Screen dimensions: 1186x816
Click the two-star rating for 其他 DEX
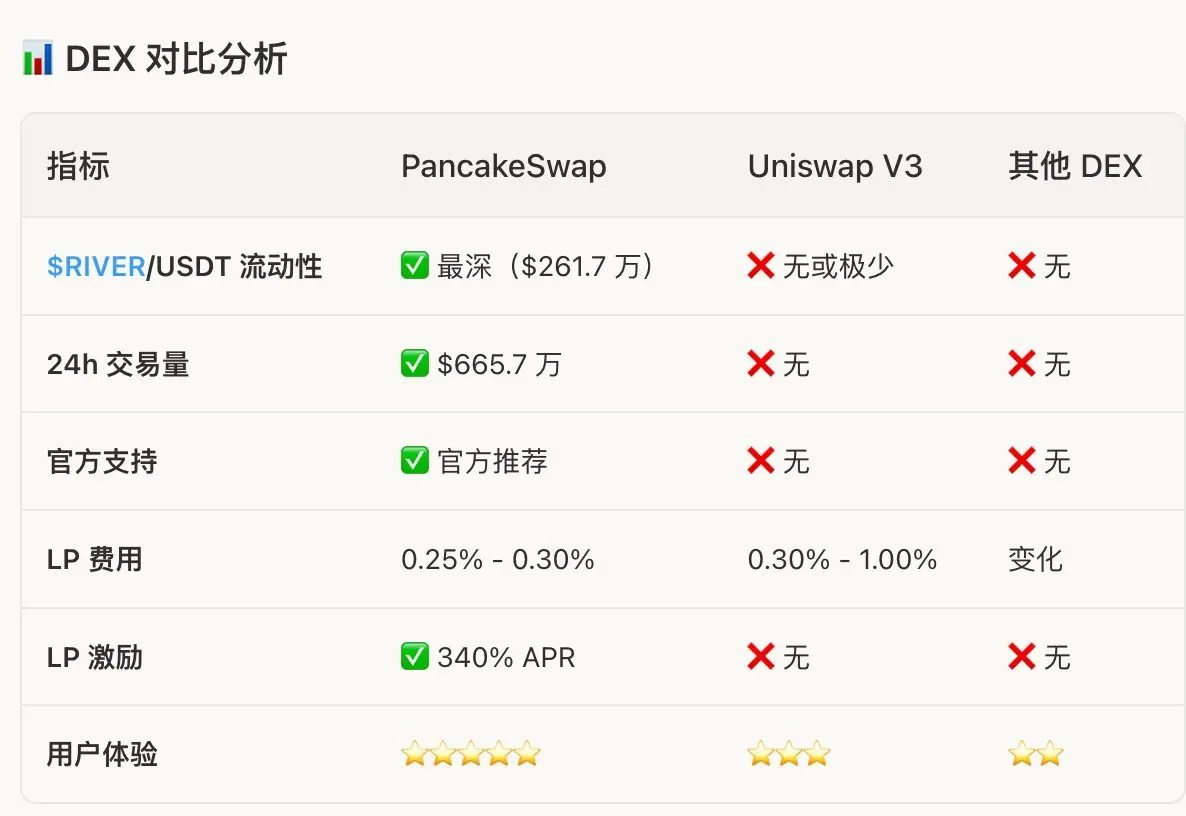[x=1036, y=754]
